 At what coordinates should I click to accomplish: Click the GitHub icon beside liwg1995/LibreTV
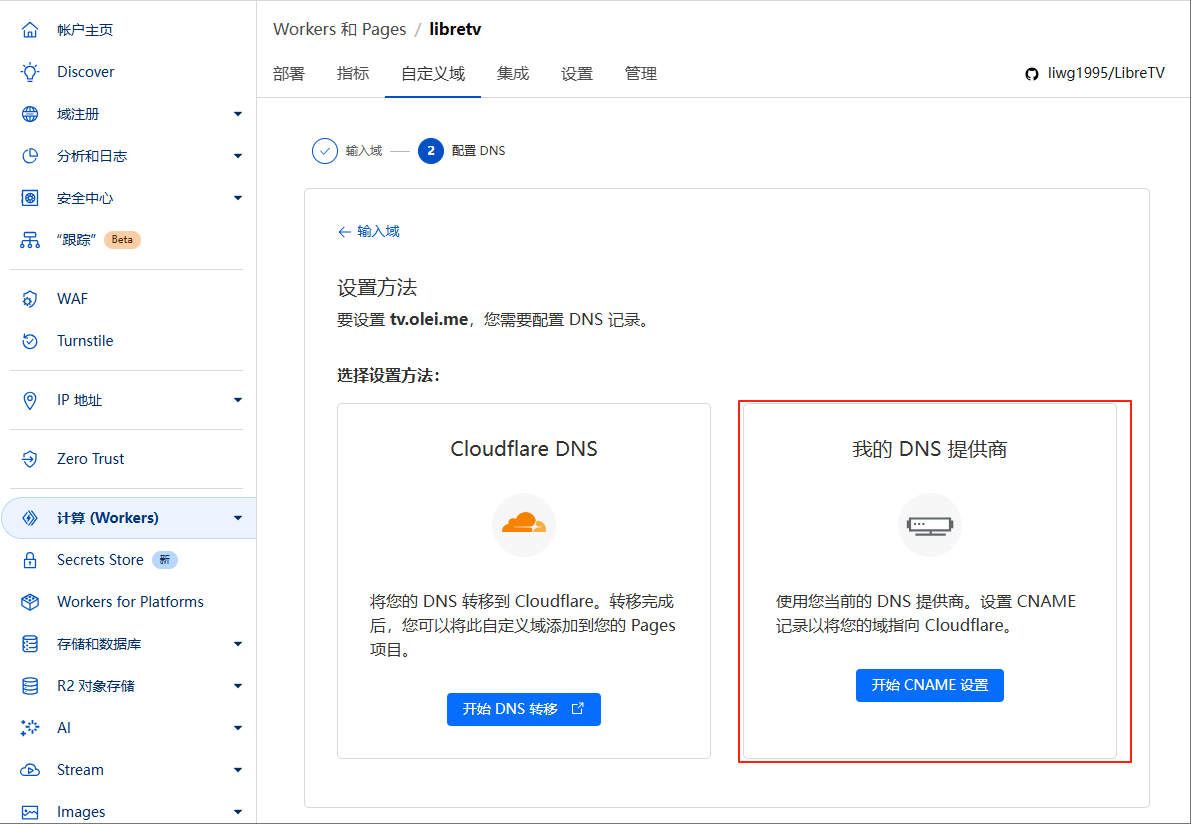pyautogui.click(x=1032, y=74)
